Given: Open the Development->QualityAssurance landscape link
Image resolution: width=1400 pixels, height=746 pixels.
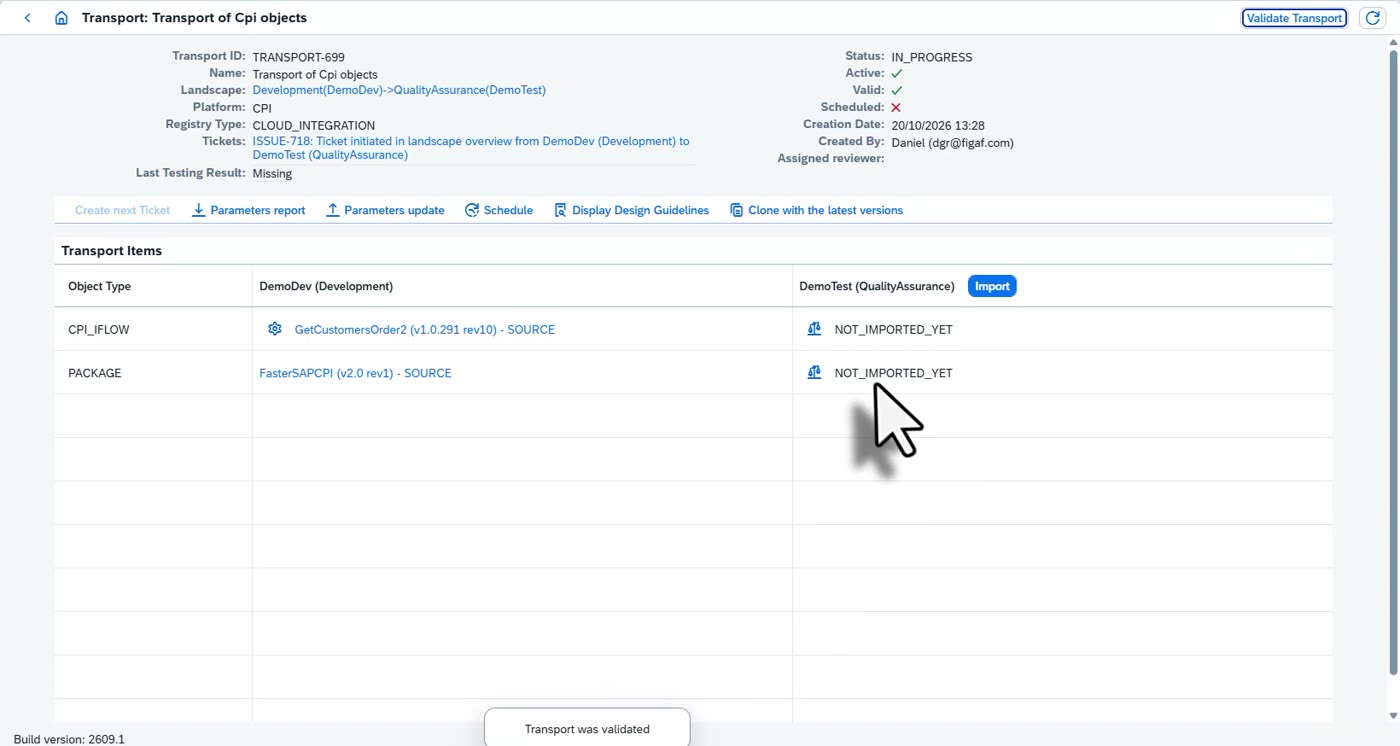Looking at the screenshot, I should click(x=399, y=90).
